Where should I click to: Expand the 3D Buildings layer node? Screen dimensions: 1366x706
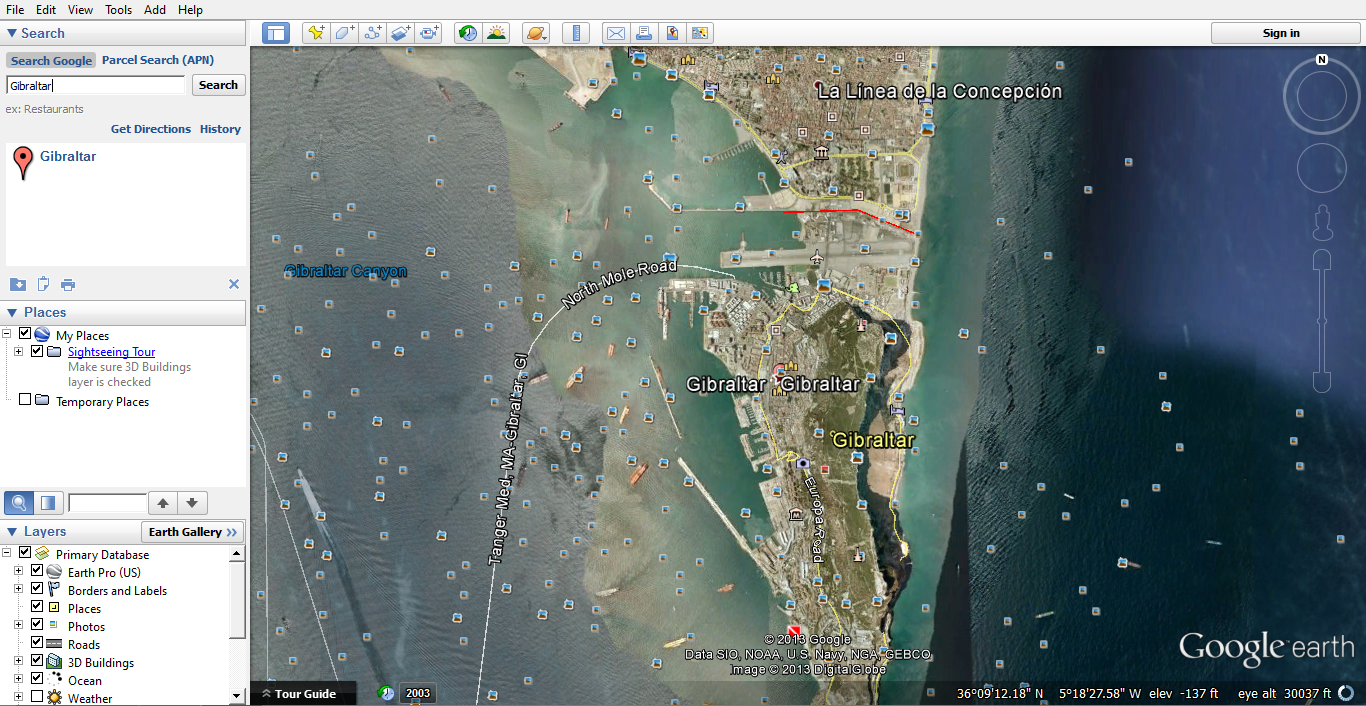pyautogui.click(x=18, y=661)
